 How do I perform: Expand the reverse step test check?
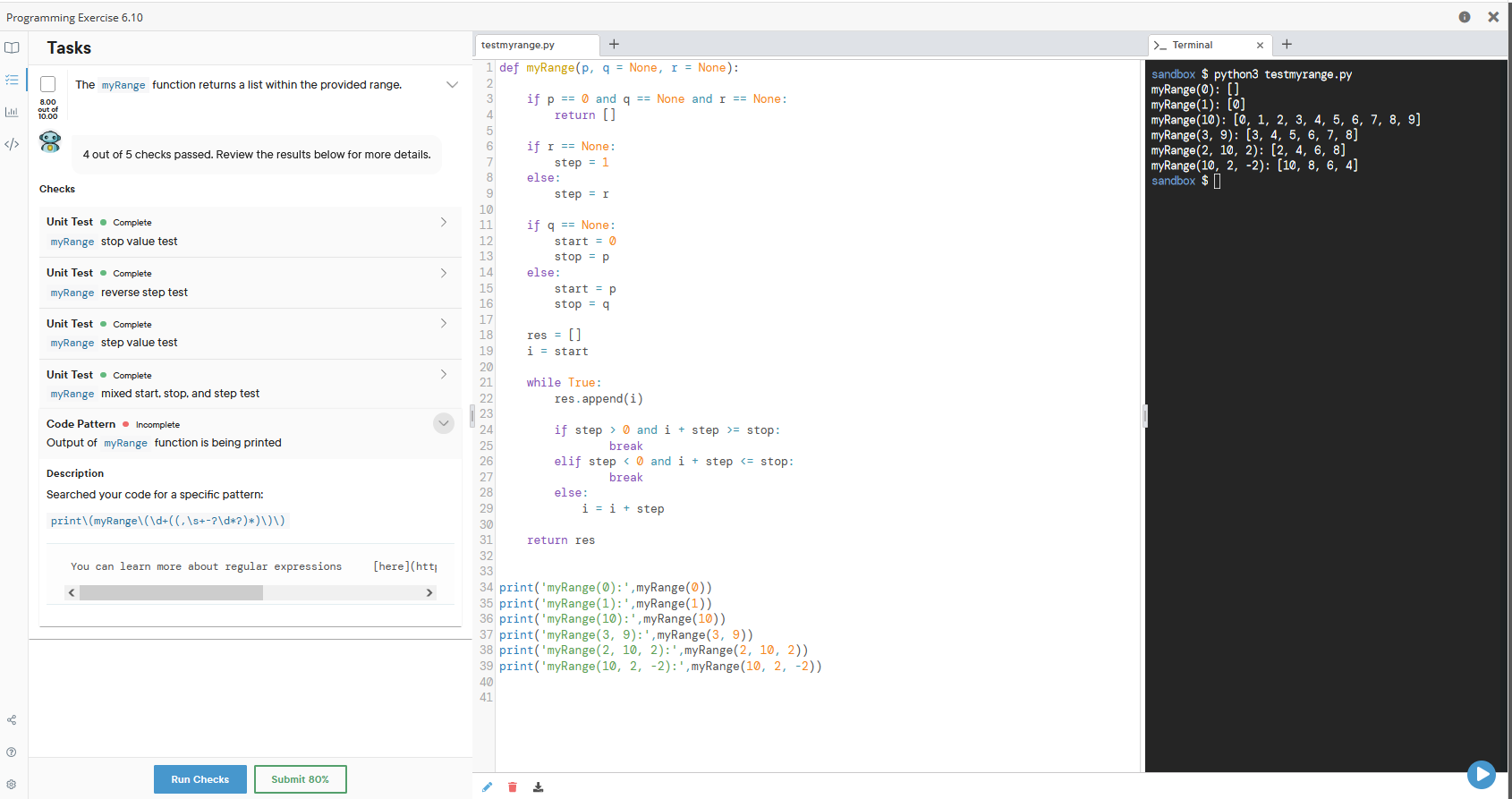(x=443, y=273)
